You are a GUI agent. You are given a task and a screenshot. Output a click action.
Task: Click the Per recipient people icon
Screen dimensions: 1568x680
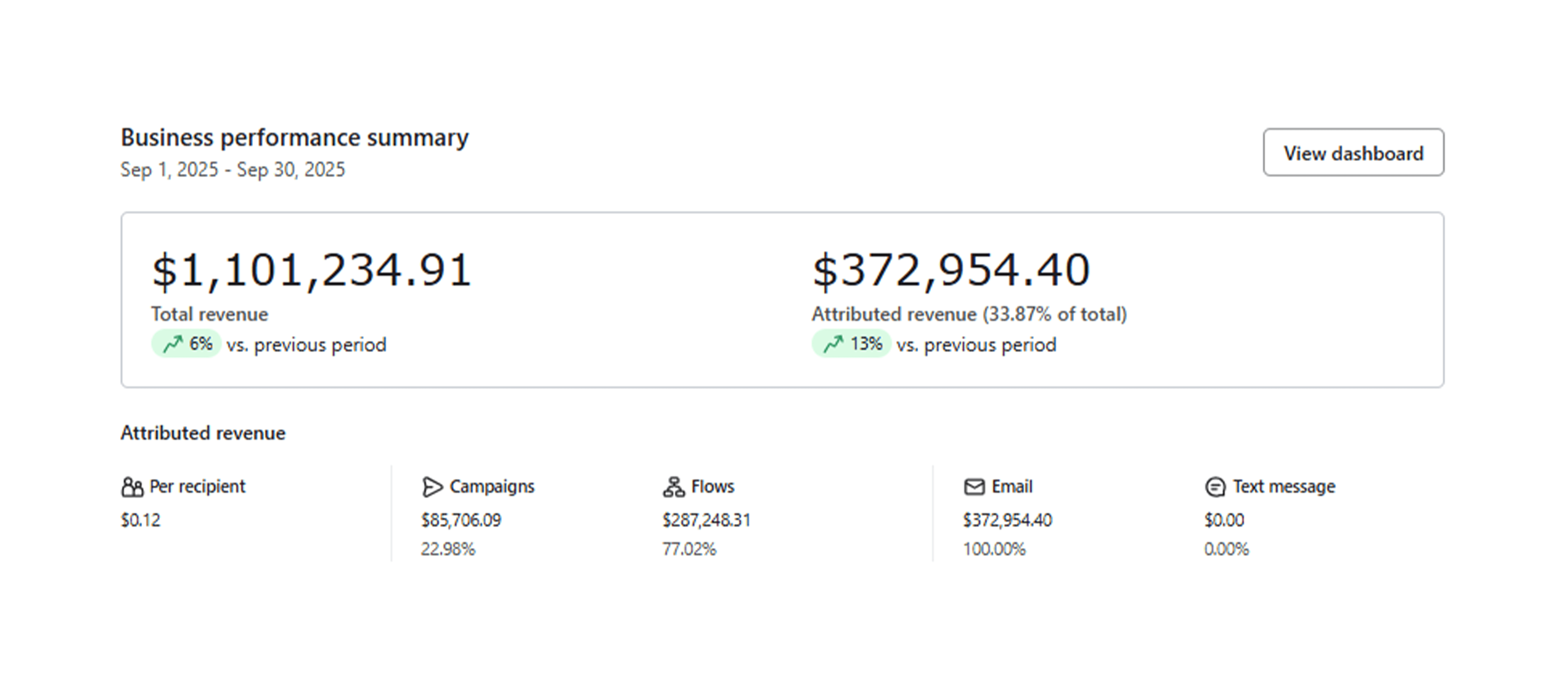132,487
